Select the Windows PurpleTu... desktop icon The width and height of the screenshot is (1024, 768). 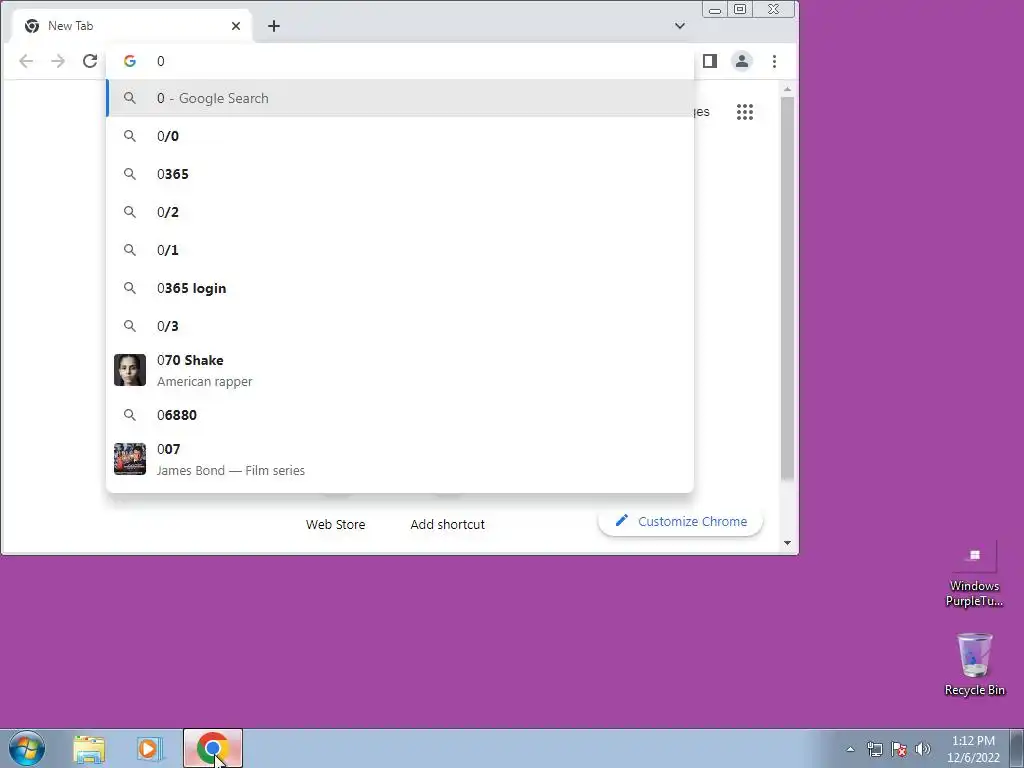[x=974, y=574]
